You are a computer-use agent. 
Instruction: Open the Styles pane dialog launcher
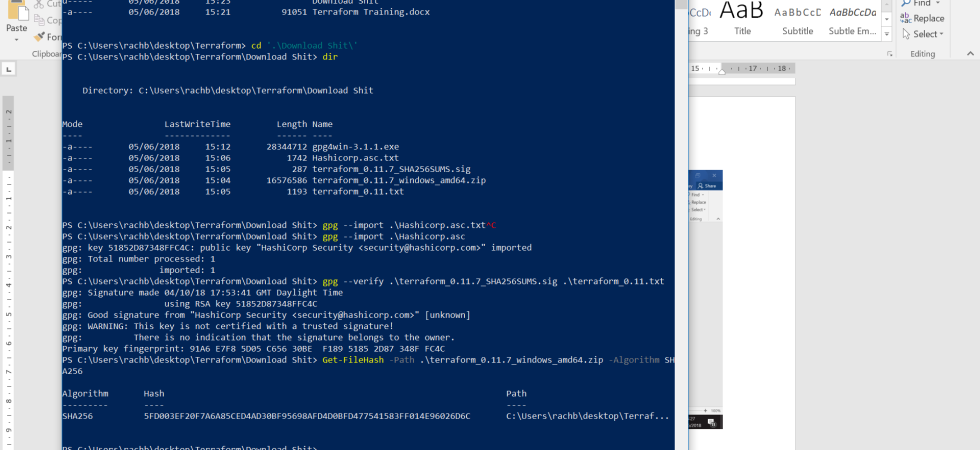pos(889,54)
